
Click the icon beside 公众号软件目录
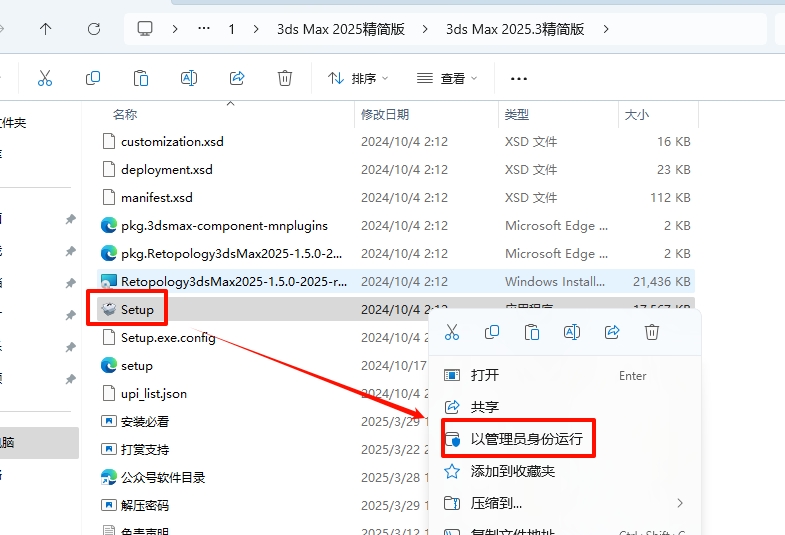click(x=109, y=478)
